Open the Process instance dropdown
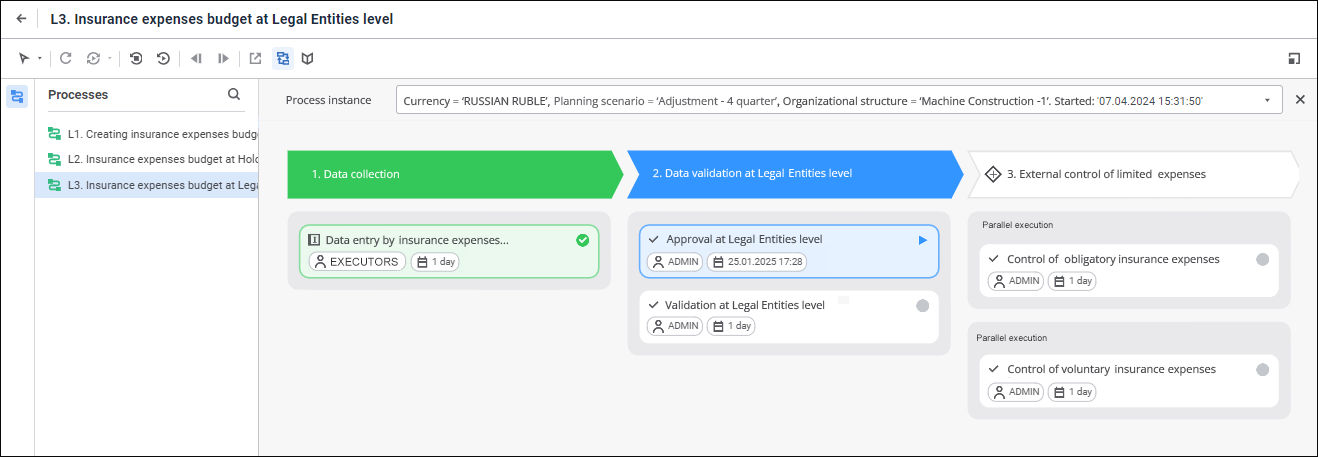Image resolution: width=1318 pixels, height=457 pixels. (x=1267, y=101)
